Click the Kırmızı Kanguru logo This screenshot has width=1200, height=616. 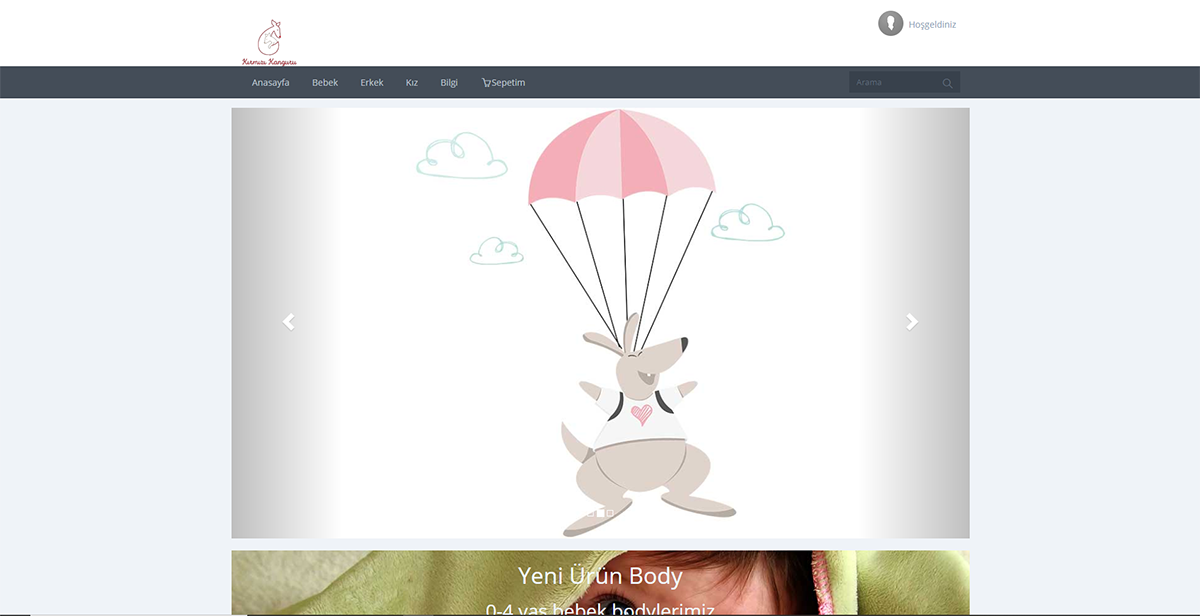coord(270,43)
